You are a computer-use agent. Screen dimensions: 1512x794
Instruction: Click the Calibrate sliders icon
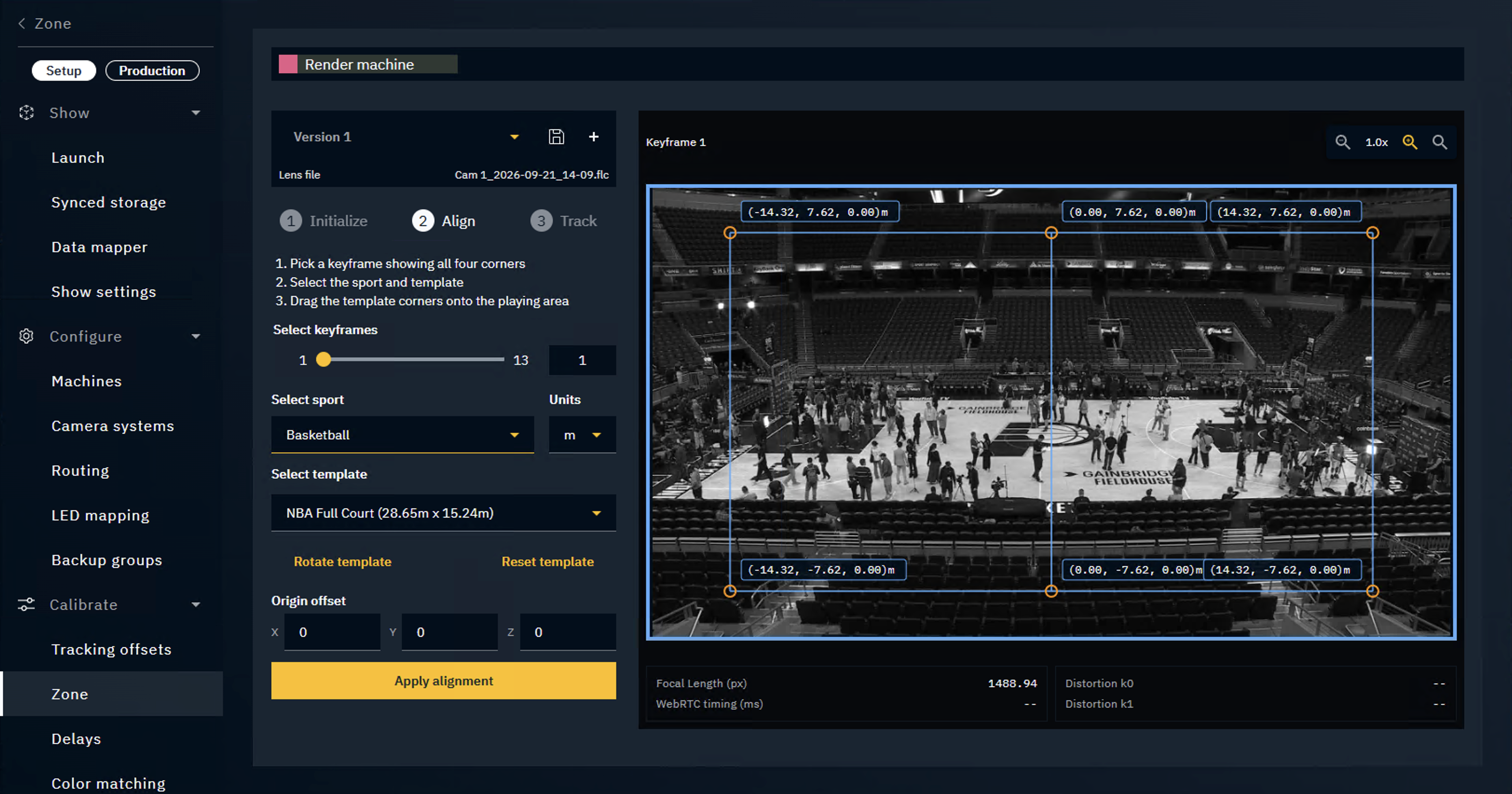(27, 604)
